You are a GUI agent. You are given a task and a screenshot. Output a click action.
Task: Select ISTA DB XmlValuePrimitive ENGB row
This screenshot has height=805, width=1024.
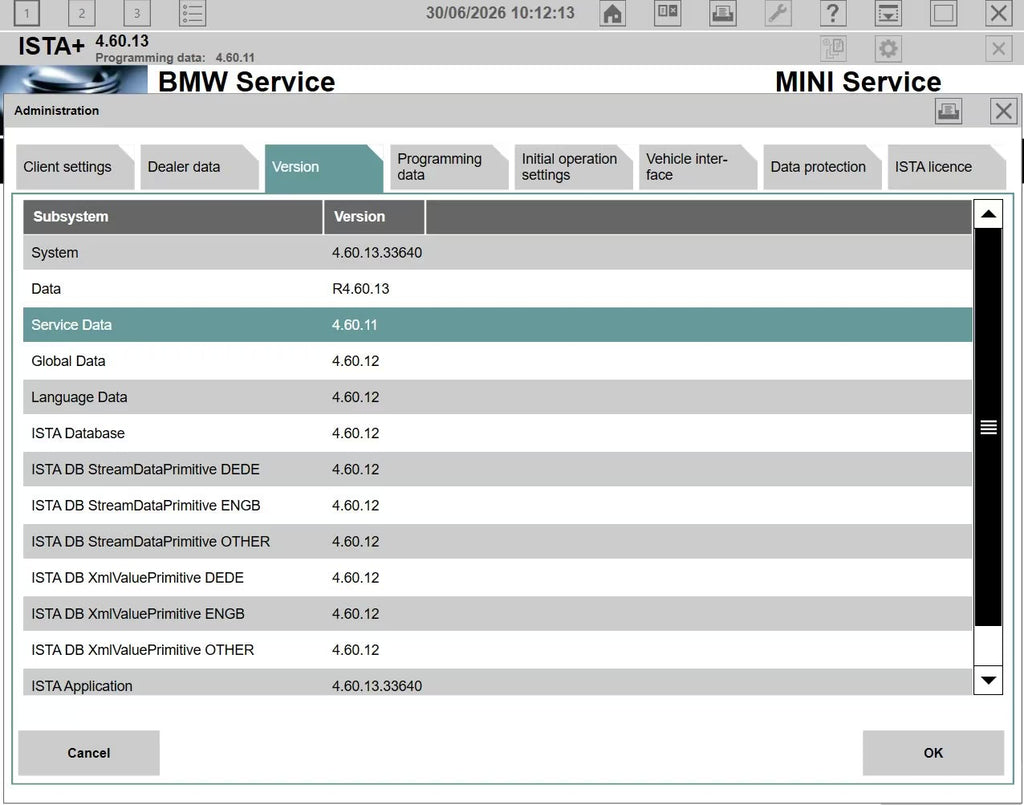[498, 614]
